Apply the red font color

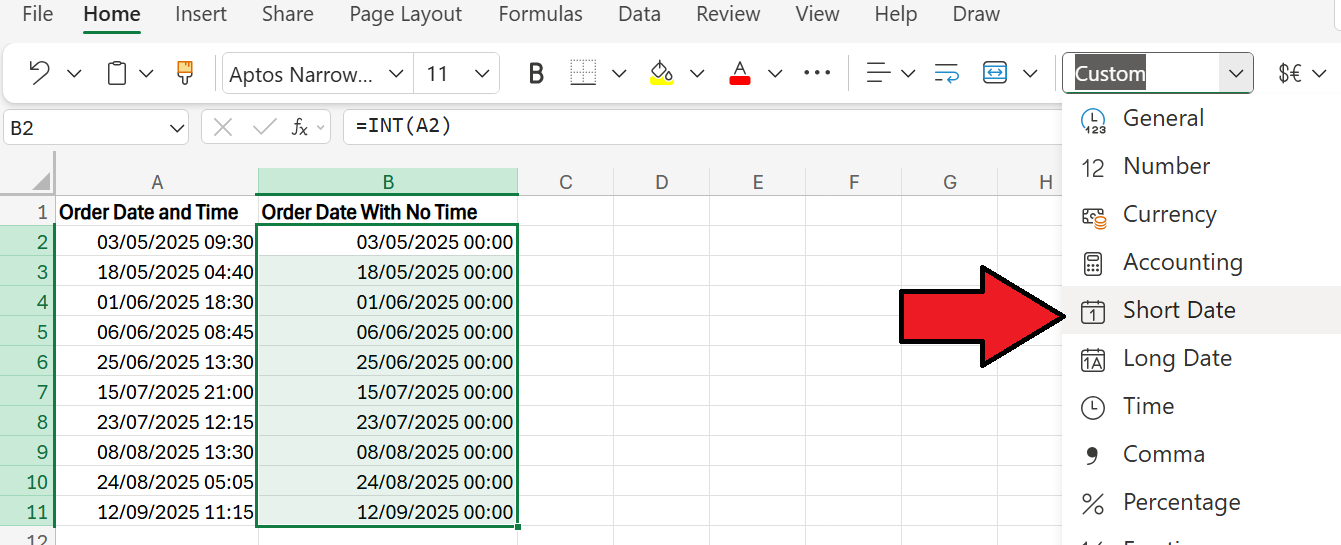click(740, 73)
